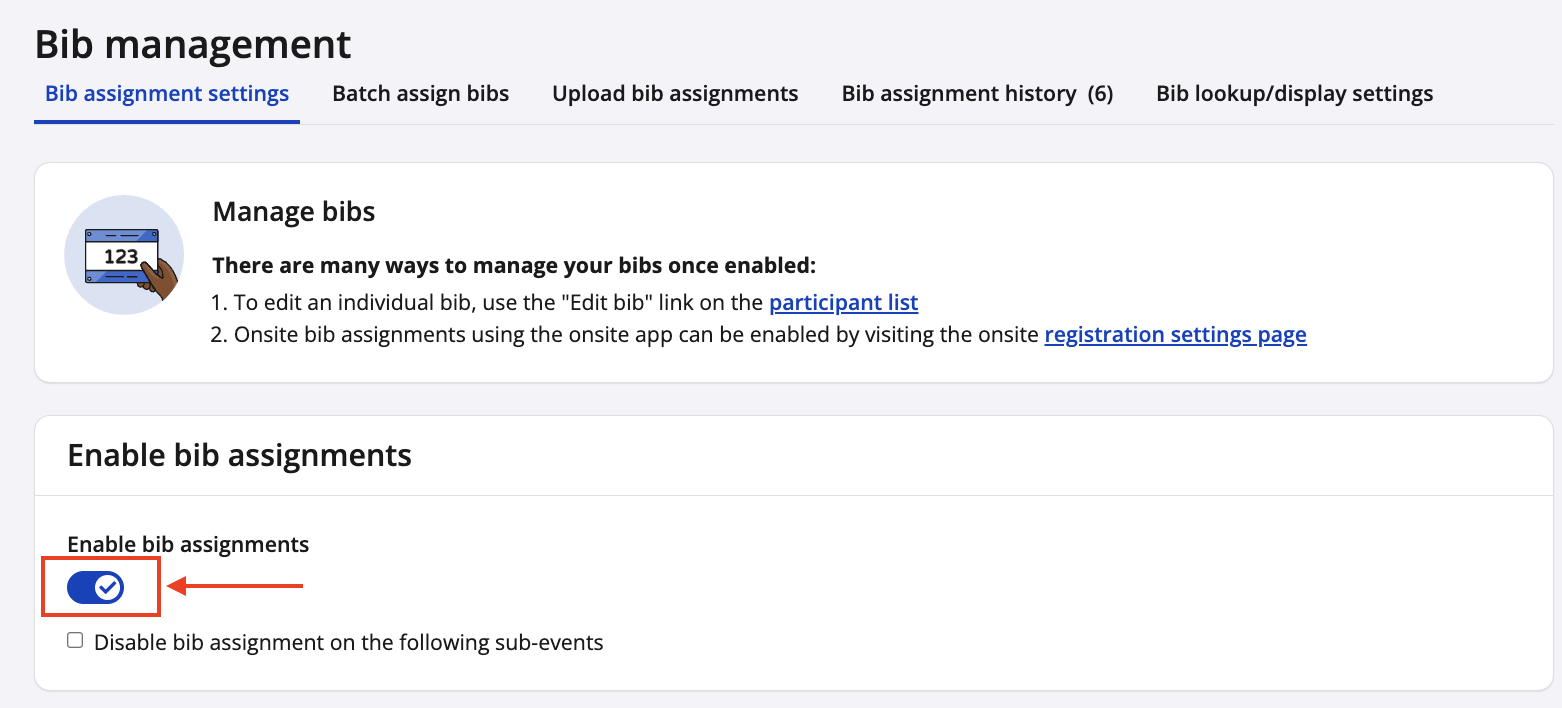Click the bold "There are many ways" text
The image size is (1562, 708).
coord(514,267)
